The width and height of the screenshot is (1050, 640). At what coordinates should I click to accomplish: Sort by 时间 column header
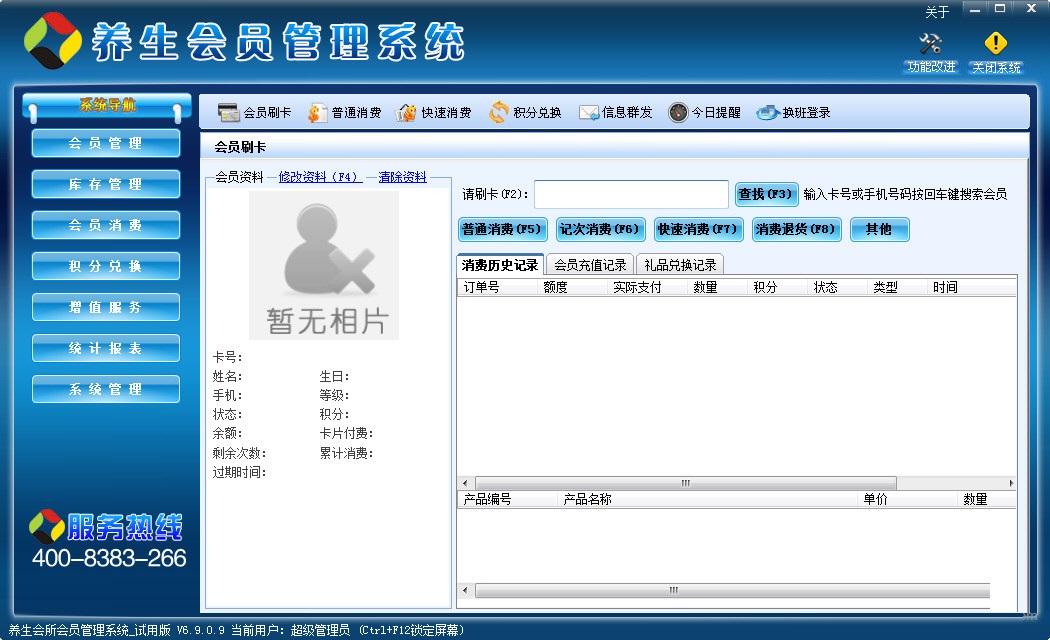[972, 287]
